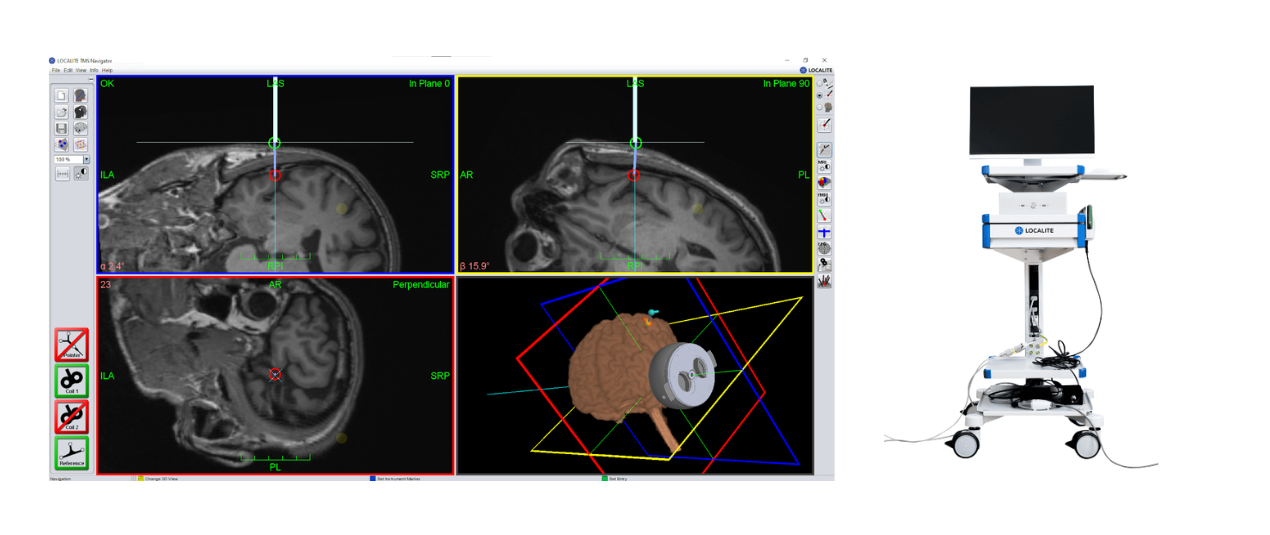Open the File menu

(x=56, y=70)
